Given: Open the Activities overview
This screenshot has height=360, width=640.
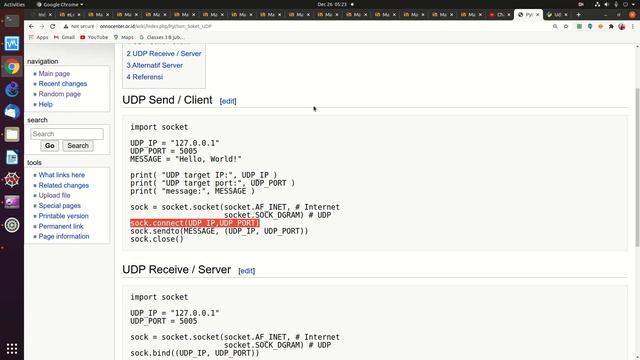Looking at the screenshot, I should coord(14,4).
